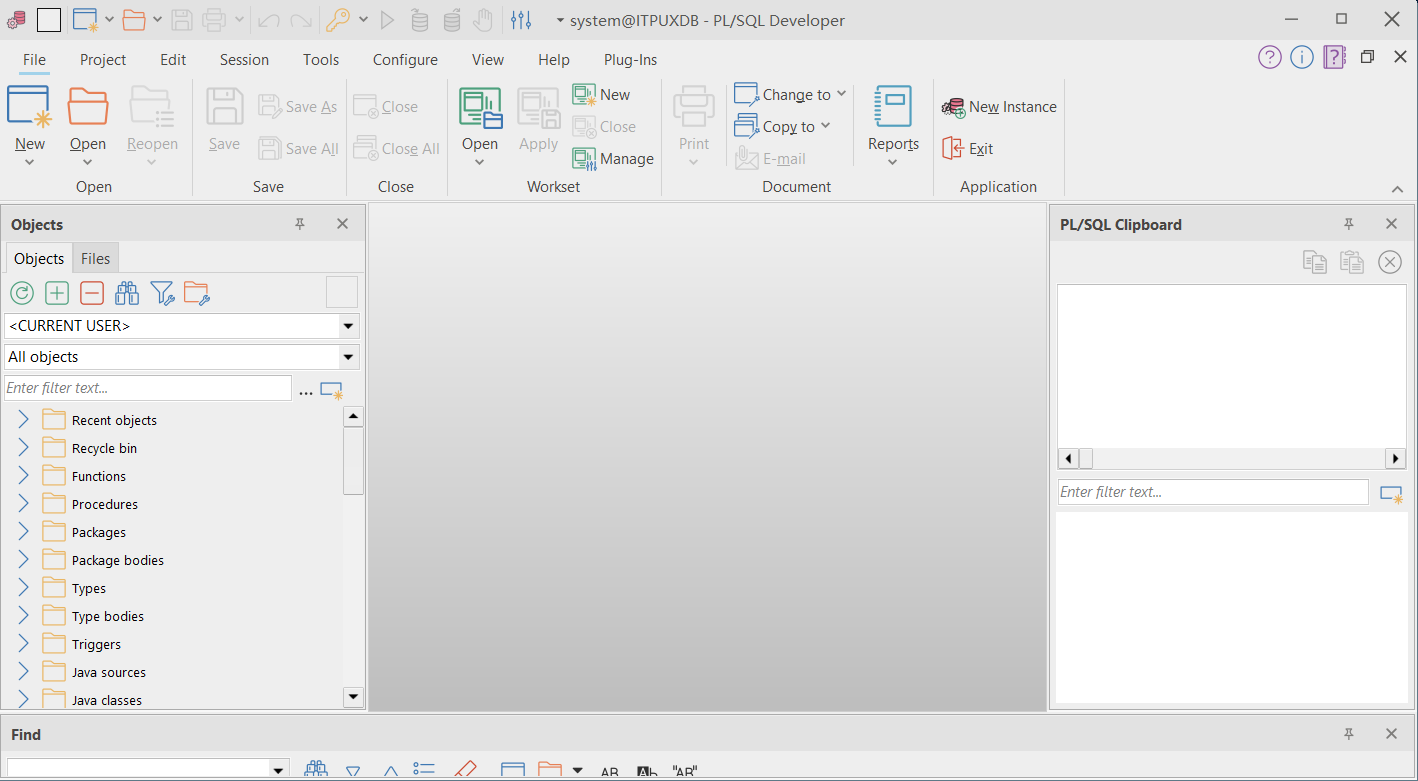The height and width of the screenshot is (781, 1418).
Task: Click the Workset New icon
Action: 584,95
